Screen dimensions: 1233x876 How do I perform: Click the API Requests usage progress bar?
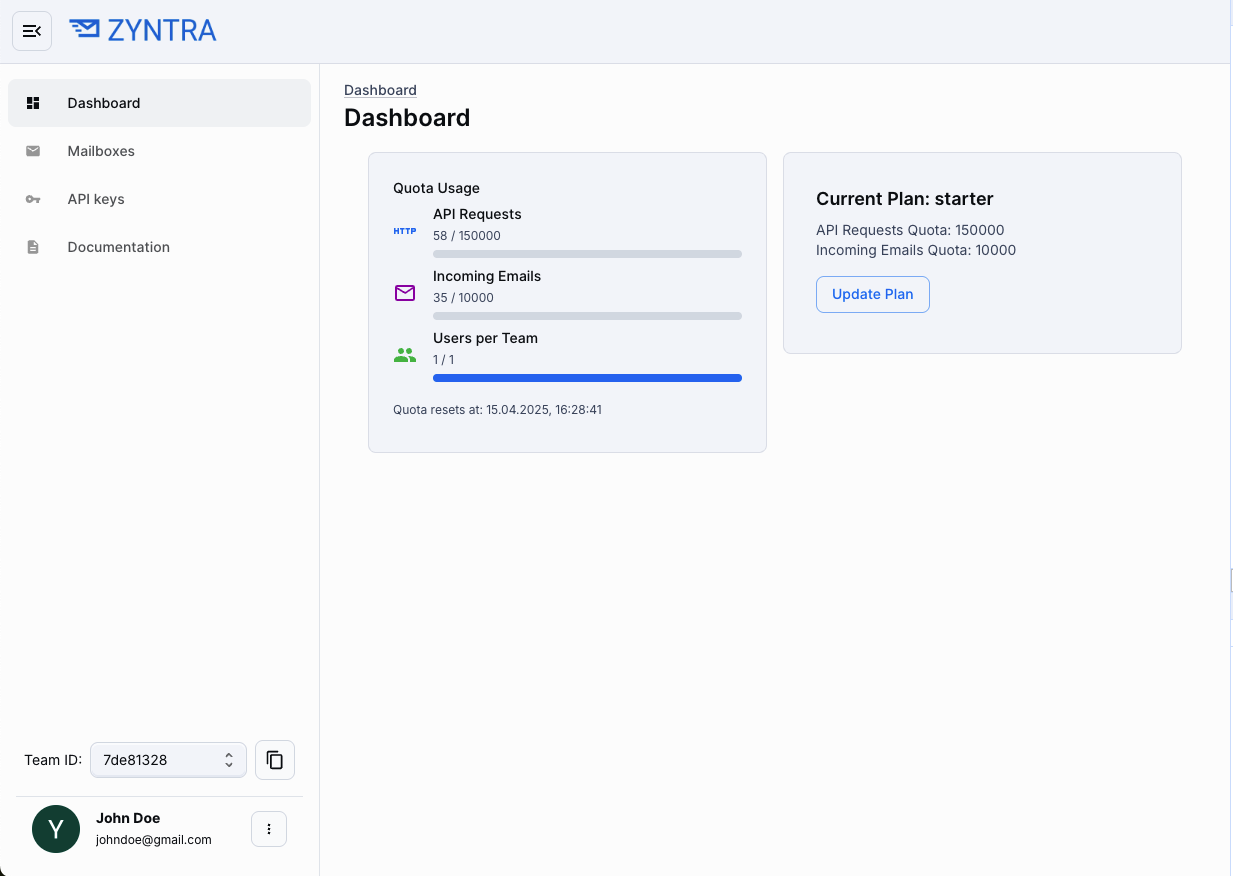587,254
